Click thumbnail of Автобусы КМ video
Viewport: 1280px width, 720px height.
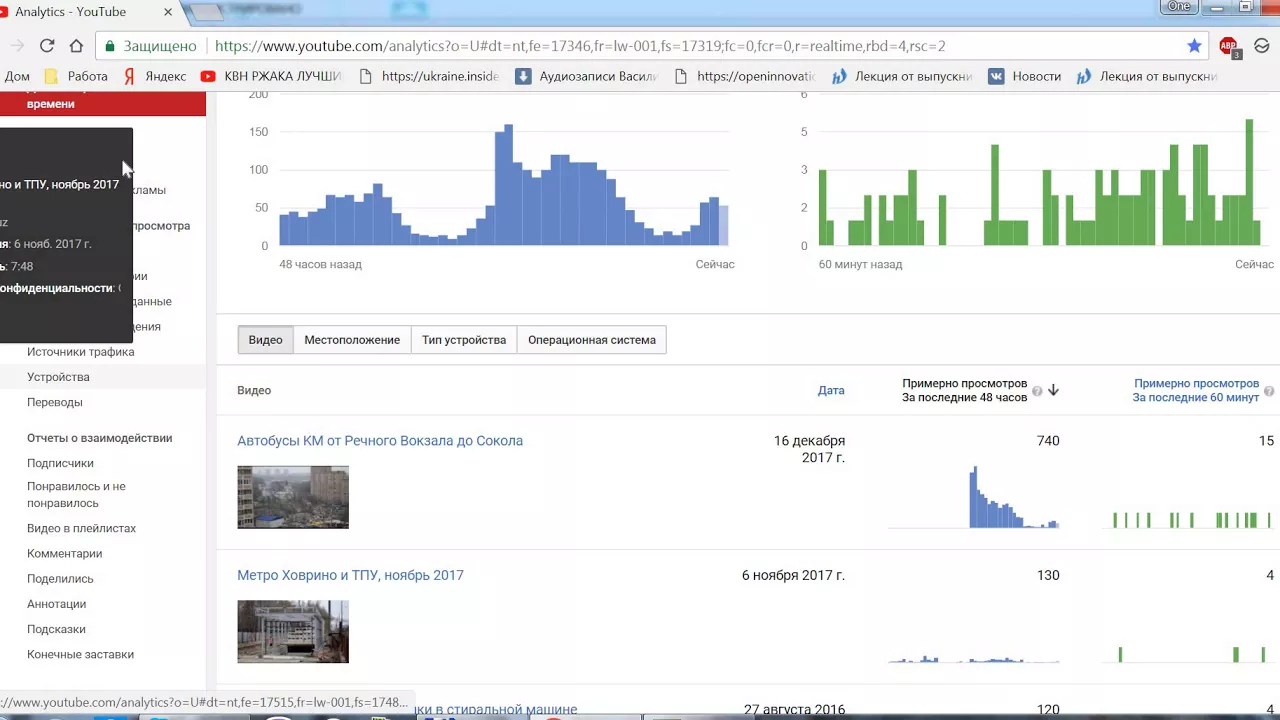[293, 497]
